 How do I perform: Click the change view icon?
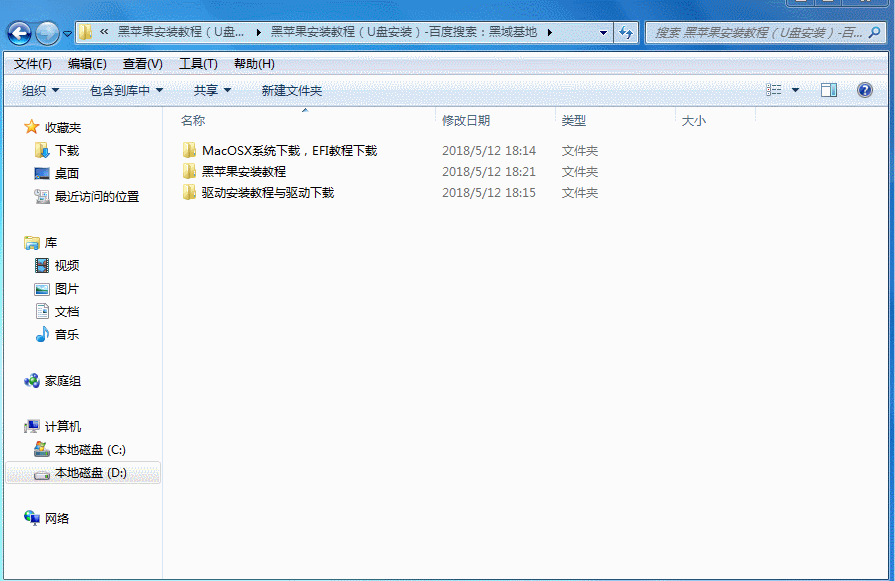click(773, 90)
